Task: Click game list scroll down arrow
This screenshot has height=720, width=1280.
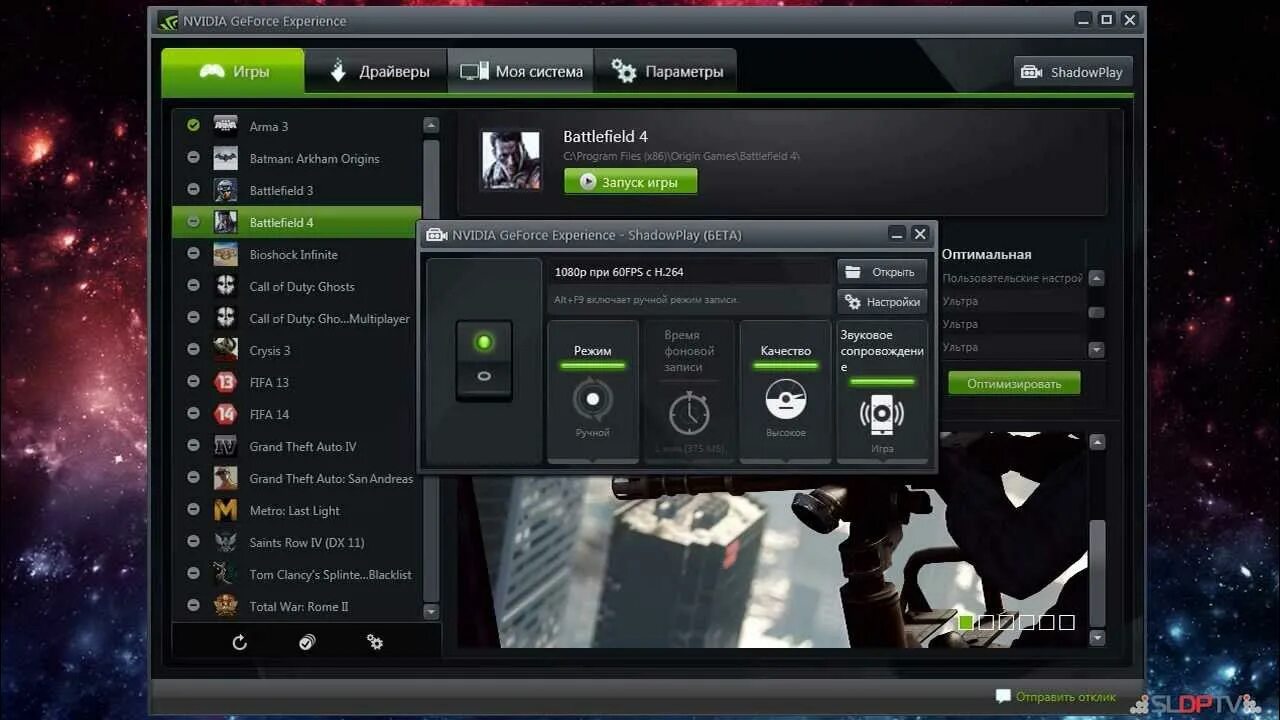Action: pyautogui.click(x=431, y=611)
